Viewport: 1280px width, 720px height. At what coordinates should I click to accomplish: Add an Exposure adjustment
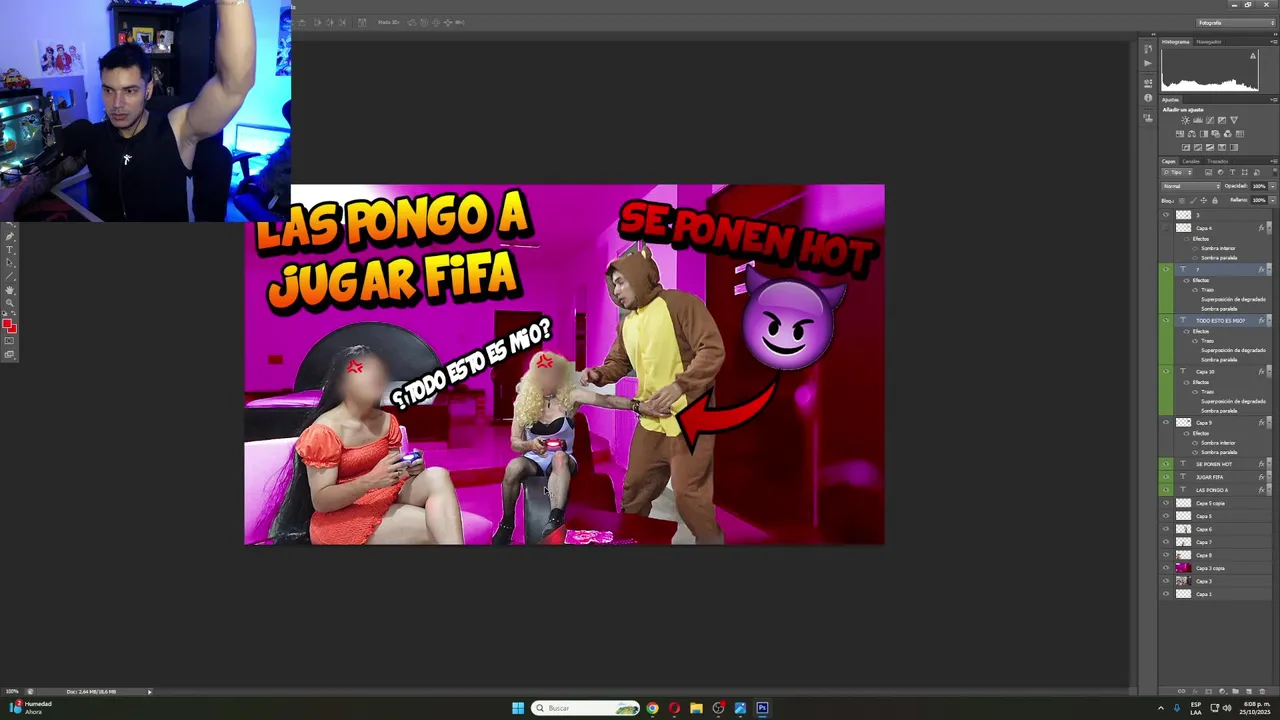coord(1222,120)
